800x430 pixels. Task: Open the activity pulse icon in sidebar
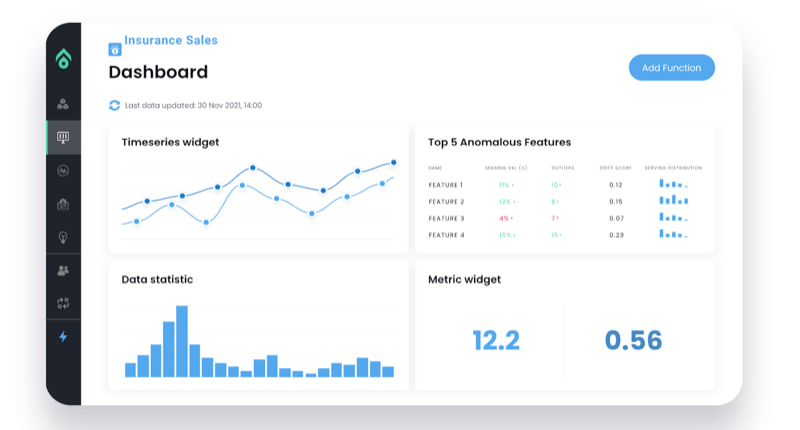[63, 171]
